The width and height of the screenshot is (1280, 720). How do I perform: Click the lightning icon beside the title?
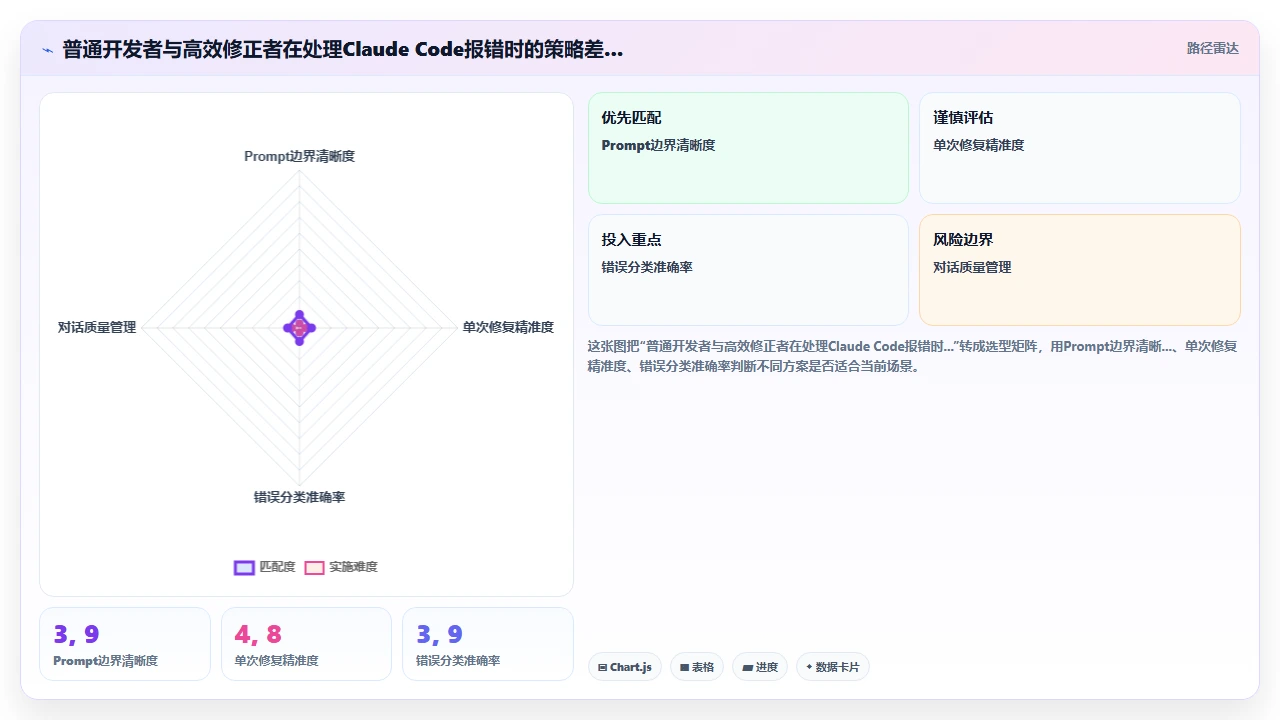point(47,50)
